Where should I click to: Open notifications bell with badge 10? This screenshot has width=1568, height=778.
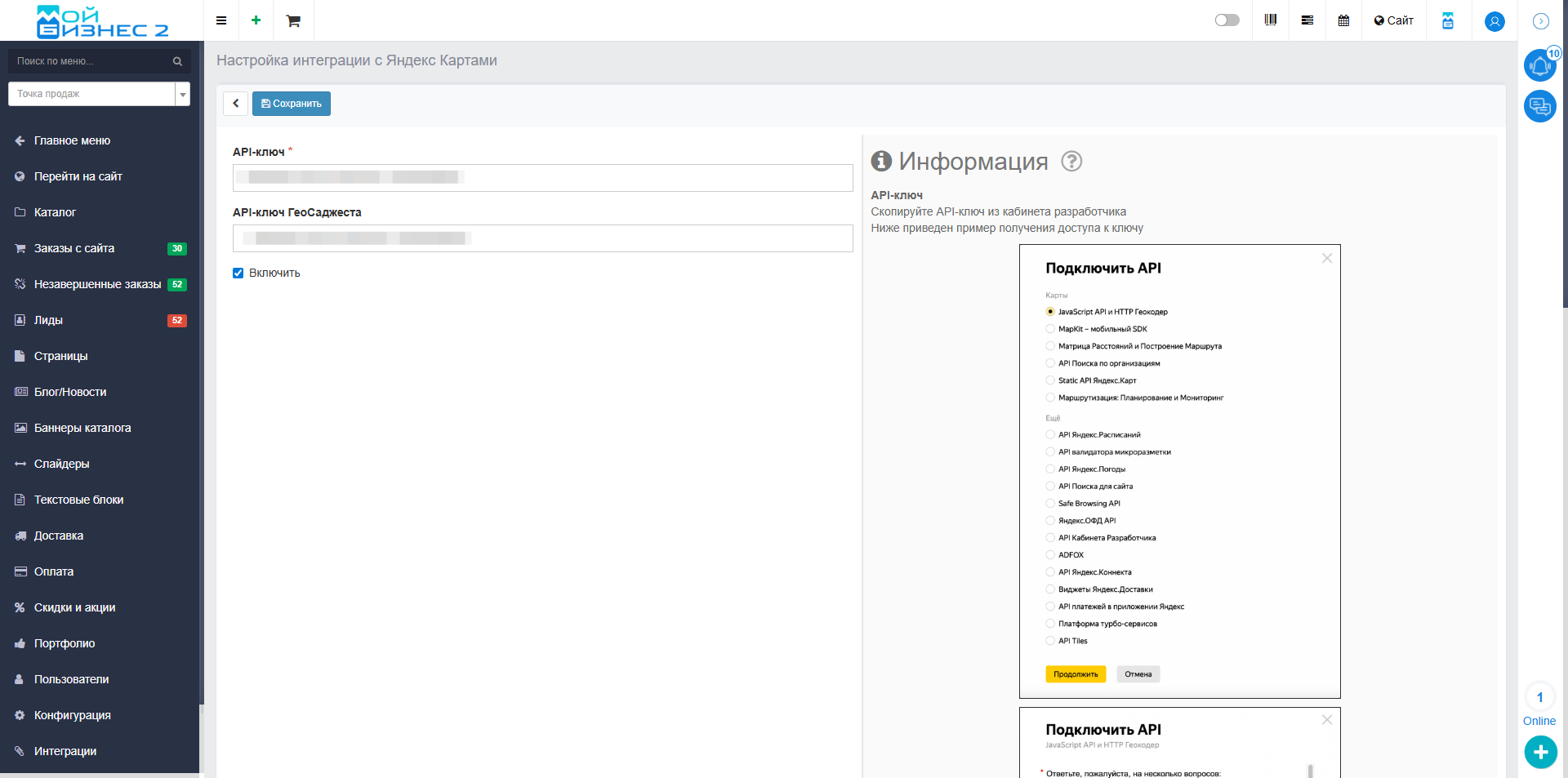pos(1539,65)
